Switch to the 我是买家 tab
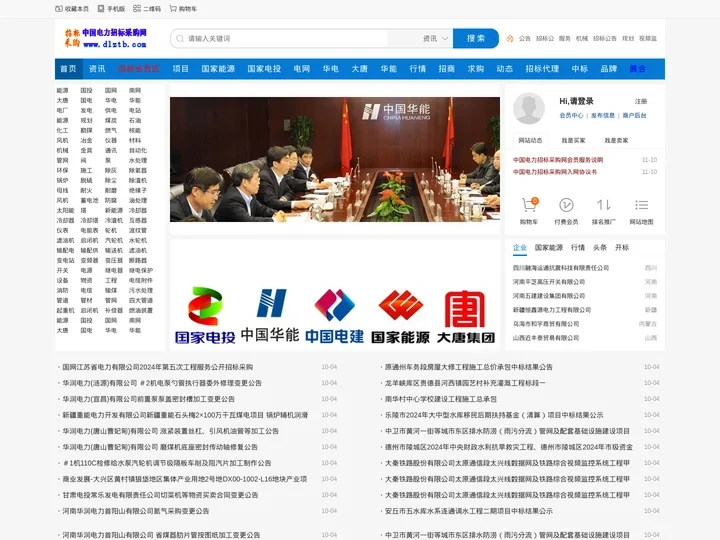The image size is (720, 540). coord(573,141)
